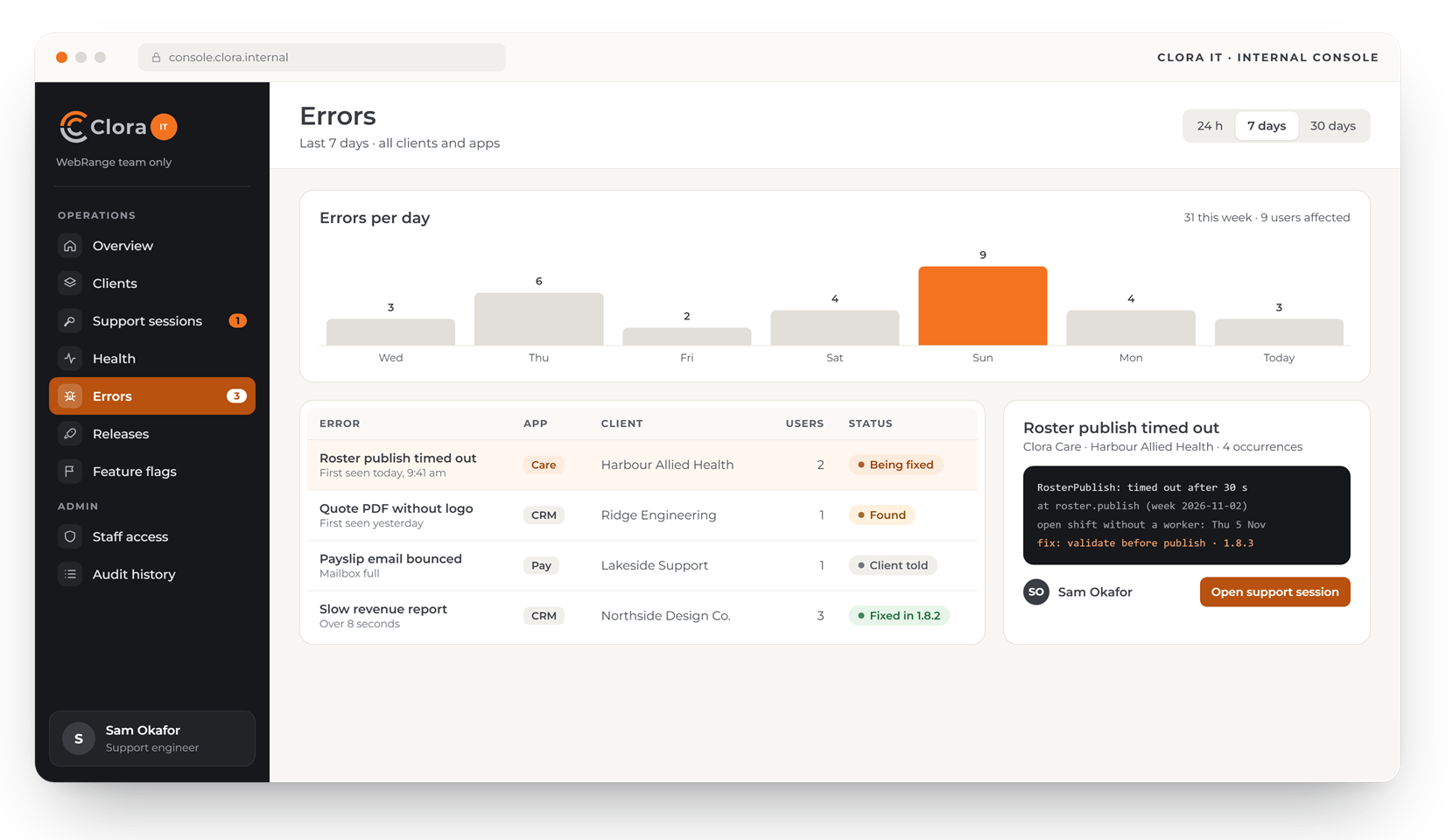Click the lock icon in address bar
Image resolution: width=1453 pixels, height=840 pixels.
pyautogui.click(x=157, y=58)
